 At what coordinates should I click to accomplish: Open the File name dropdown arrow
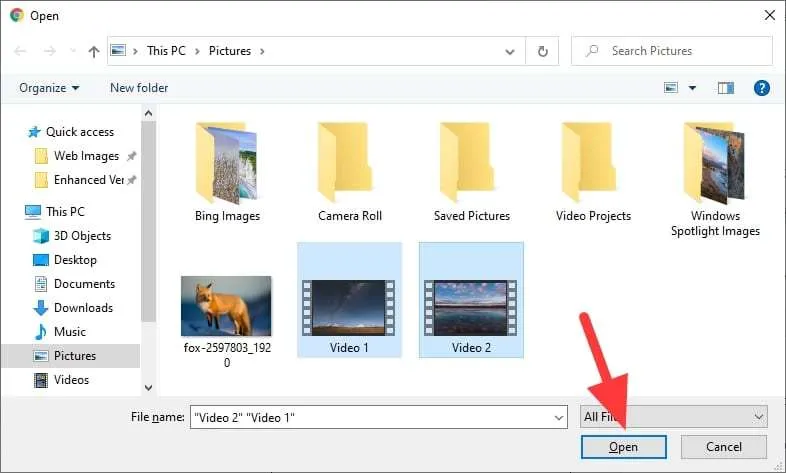(x=559, y=417)
